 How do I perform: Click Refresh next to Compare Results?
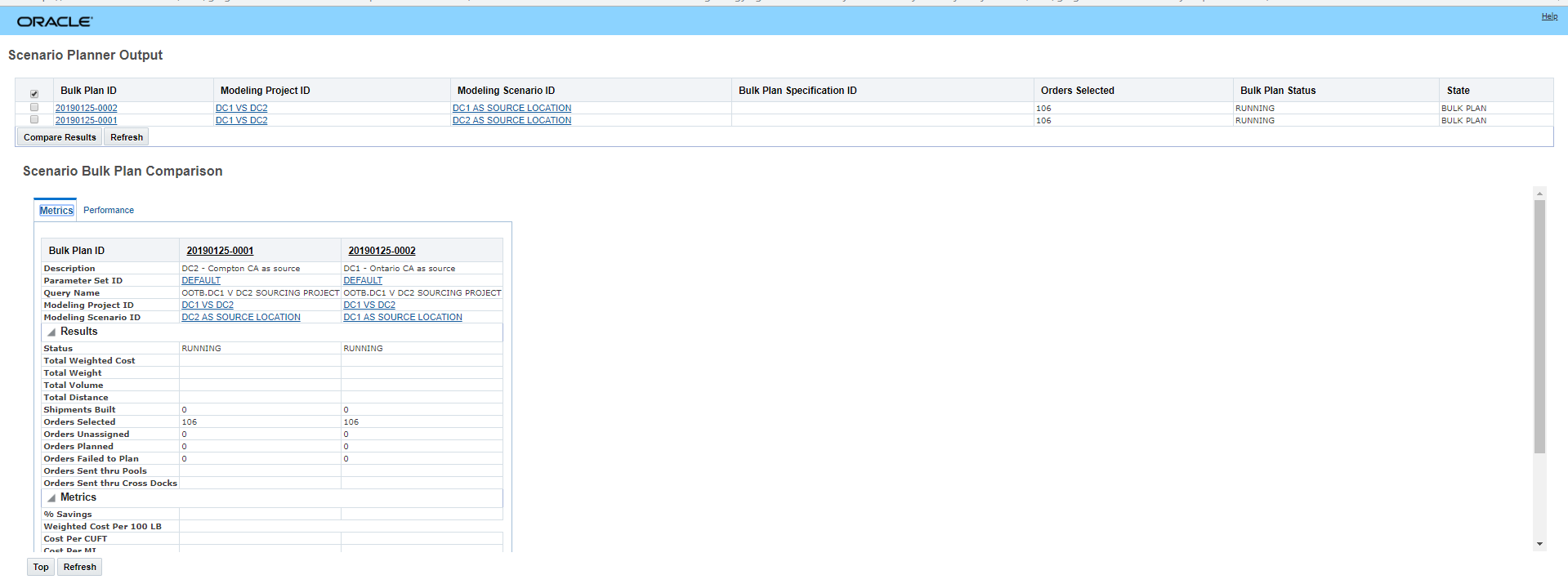click(127, 137)
